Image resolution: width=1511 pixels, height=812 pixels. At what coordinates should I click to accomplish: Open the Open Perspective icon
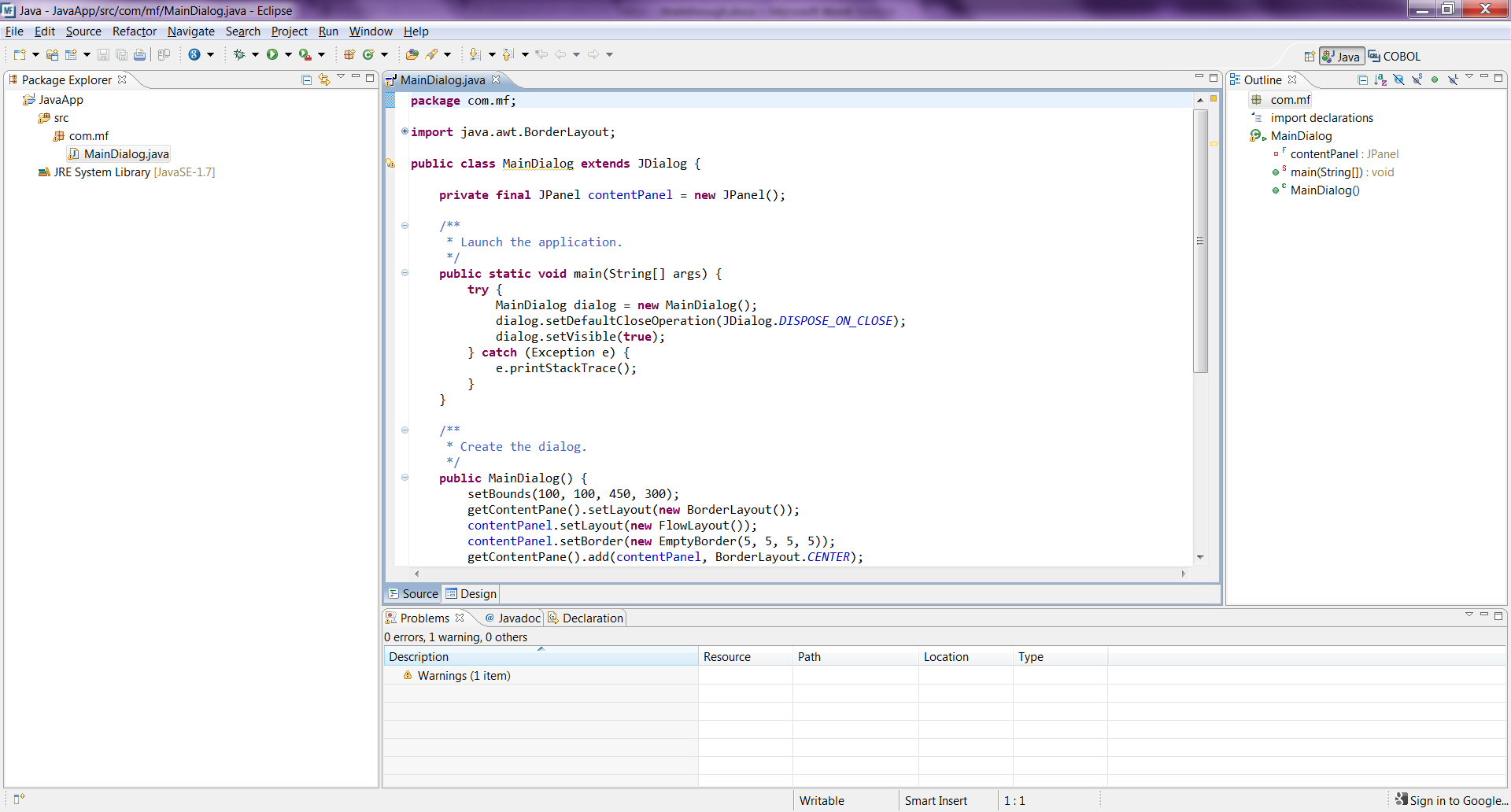pos(1309,57)
